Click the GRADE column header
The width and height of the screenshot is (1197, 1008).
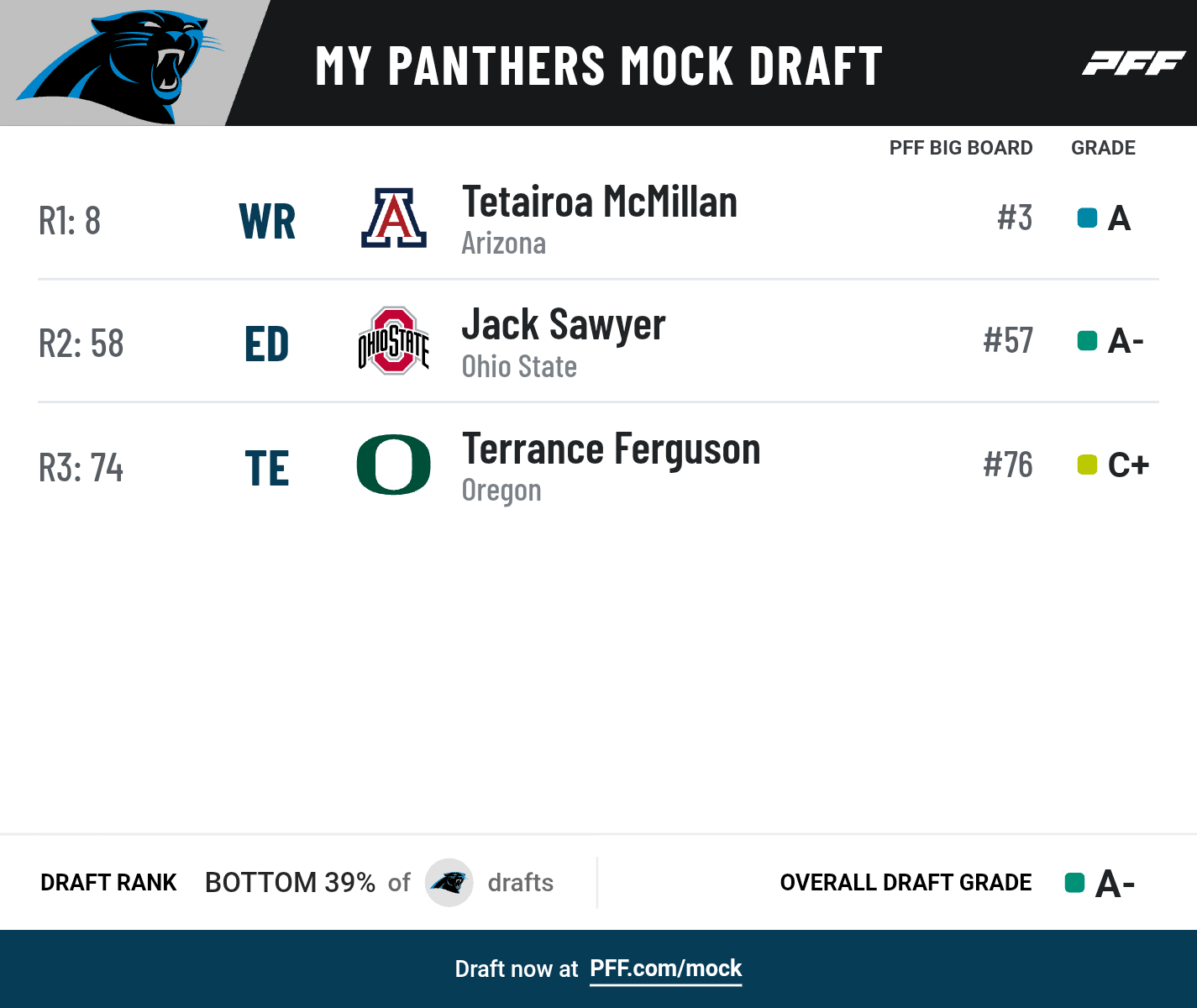(1103, 148)
